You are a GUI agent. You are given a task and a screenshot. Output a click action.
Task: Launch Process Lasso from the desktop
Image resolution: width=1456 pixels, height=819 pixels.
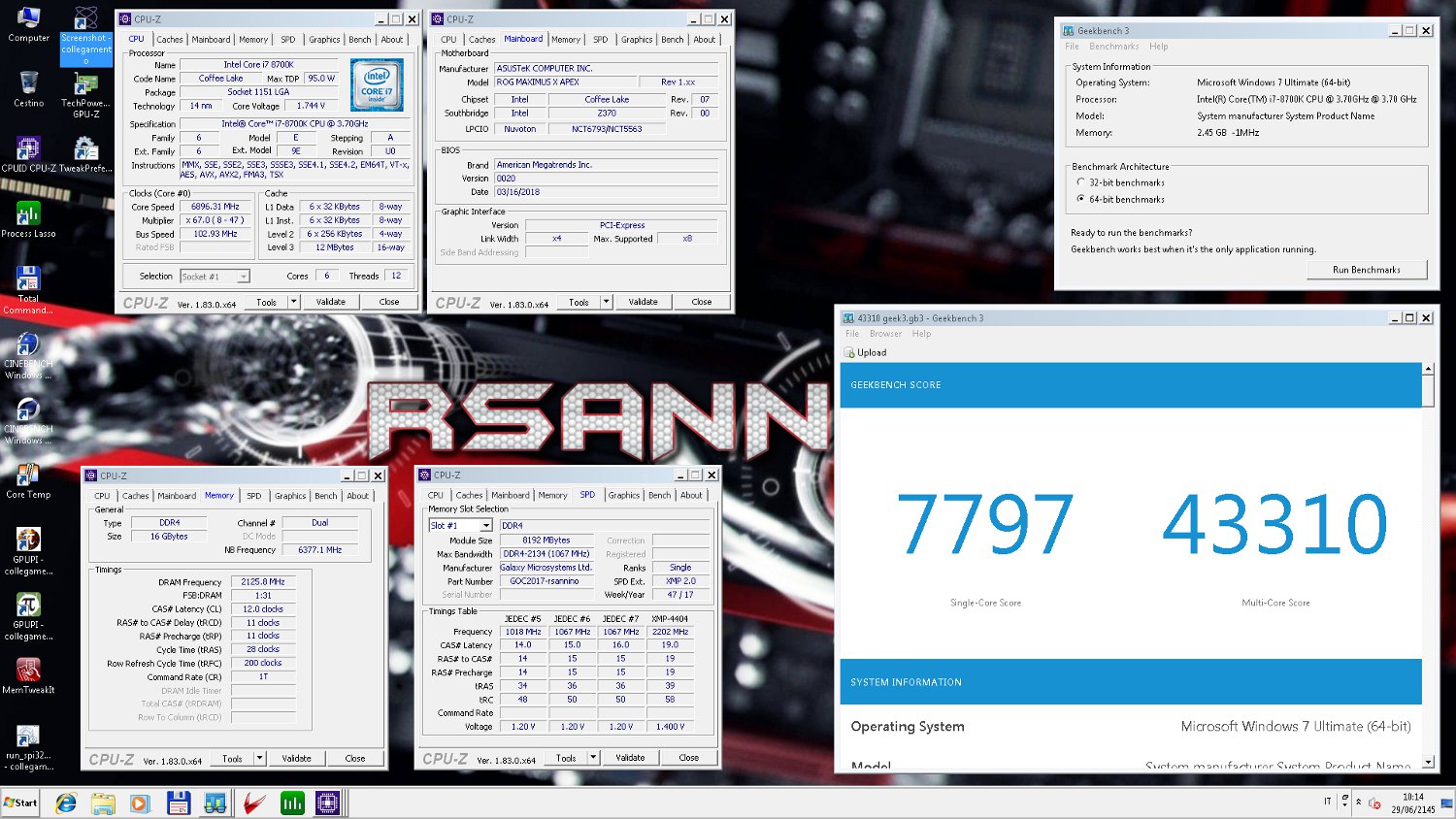(x=28, y=219)
